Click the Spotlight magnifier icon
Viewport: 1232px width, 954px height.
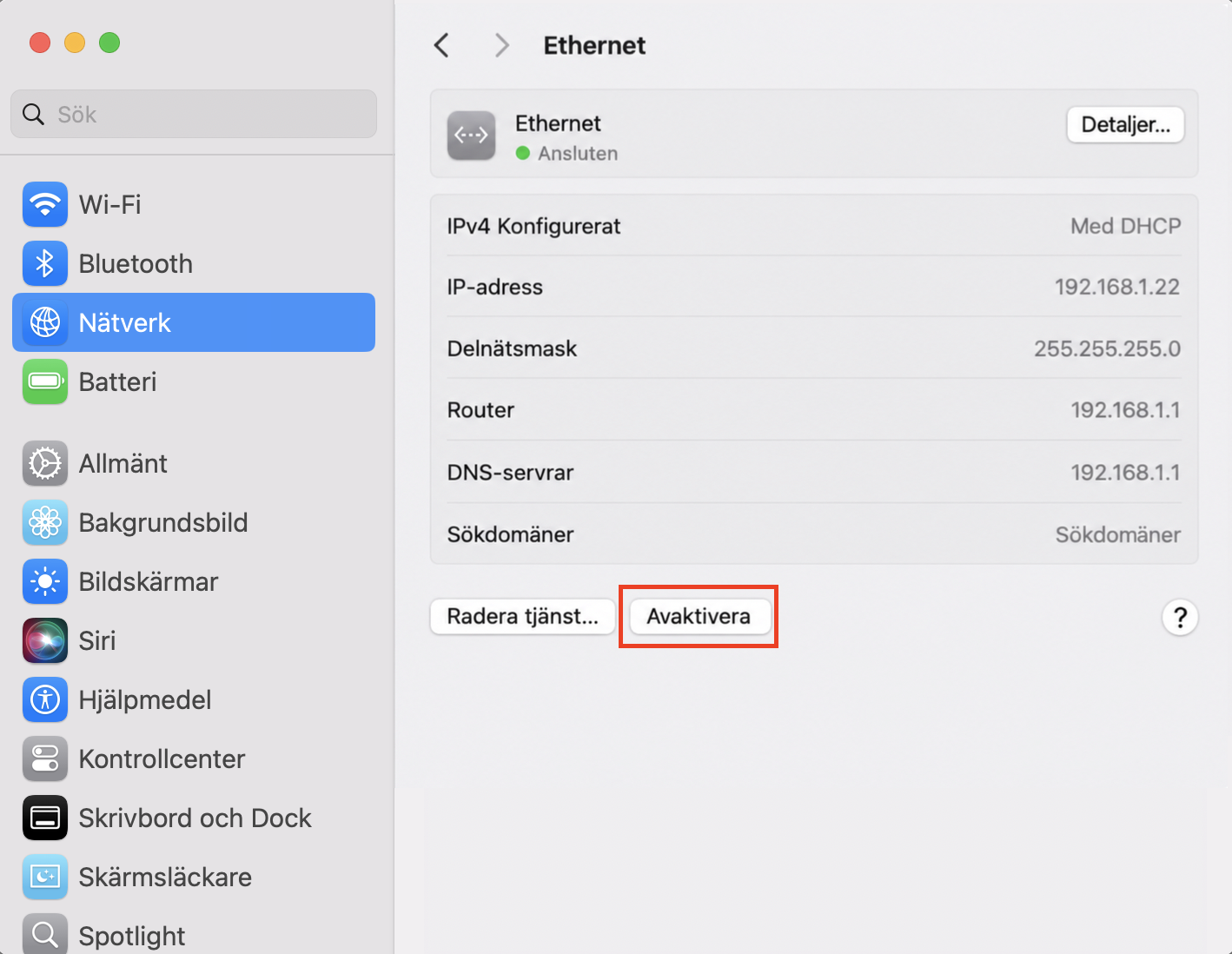pos(45,934)
